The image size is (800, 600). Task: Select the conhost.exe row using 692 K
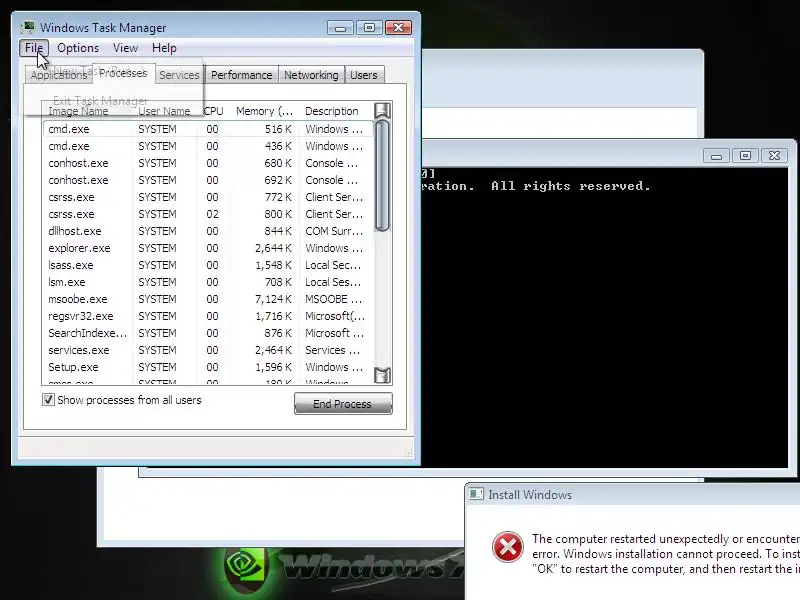208,180
